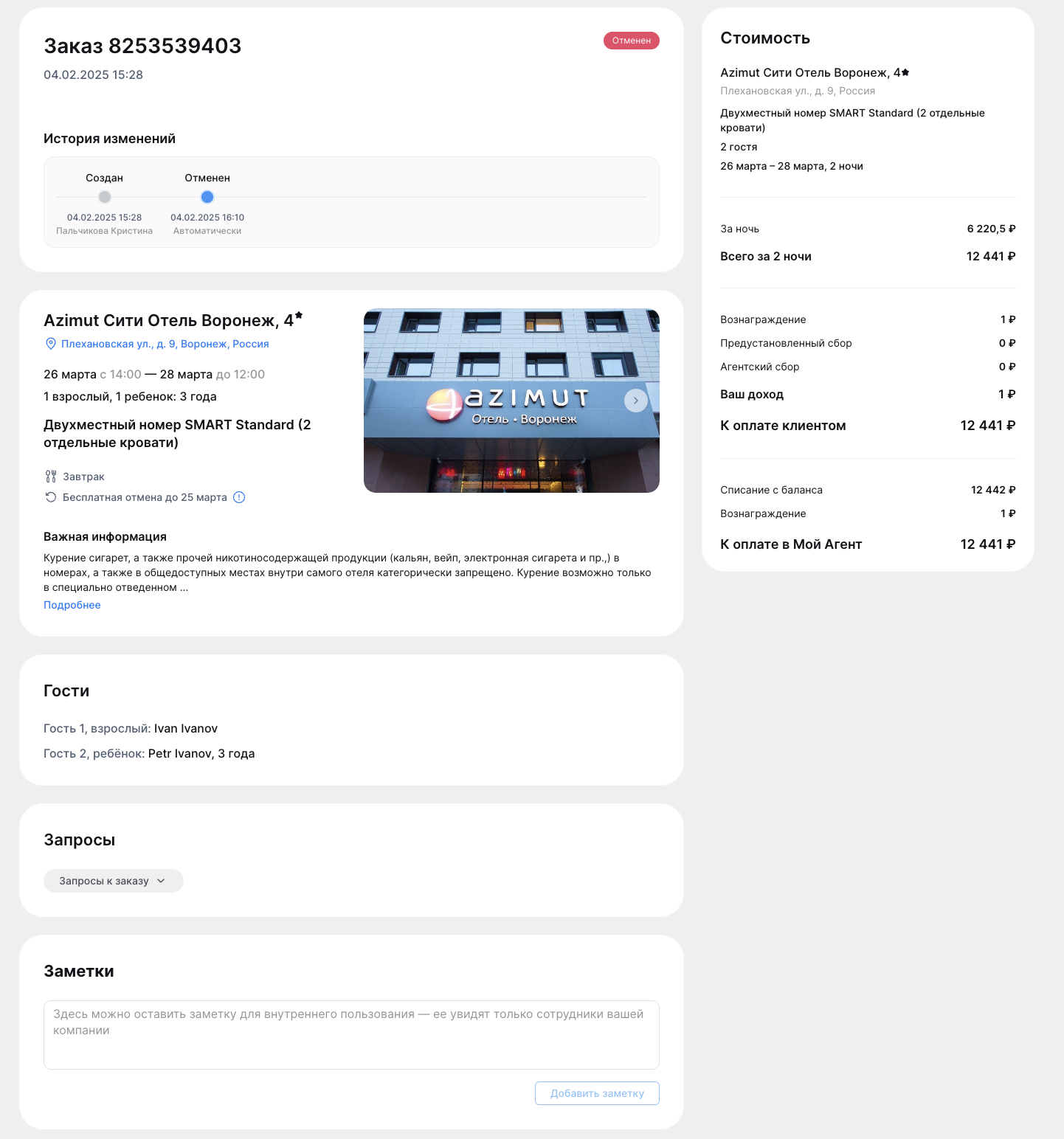The image size is (1064, 1139).
Task: Click the 26 марта с 14:00 stay dates
Action: (154, 374)
